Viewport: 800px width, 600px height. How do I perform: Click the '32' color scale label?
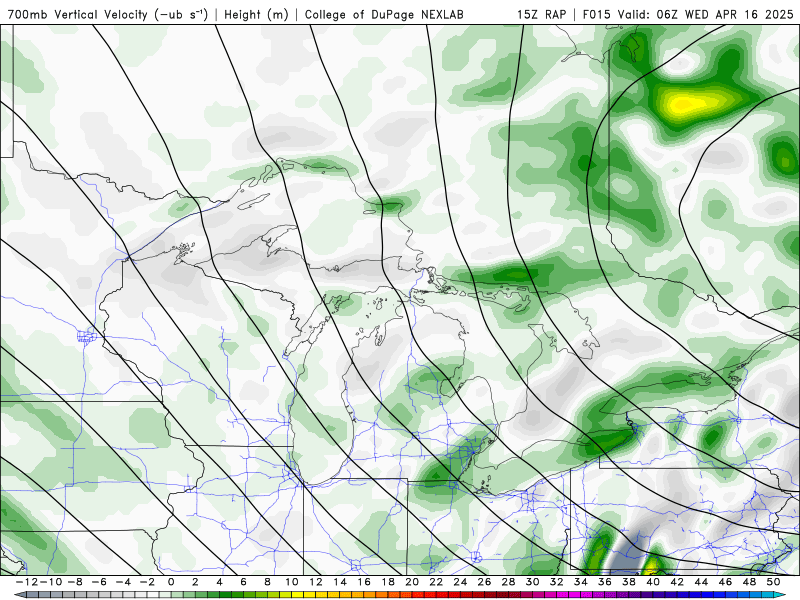tap(557, 582)
